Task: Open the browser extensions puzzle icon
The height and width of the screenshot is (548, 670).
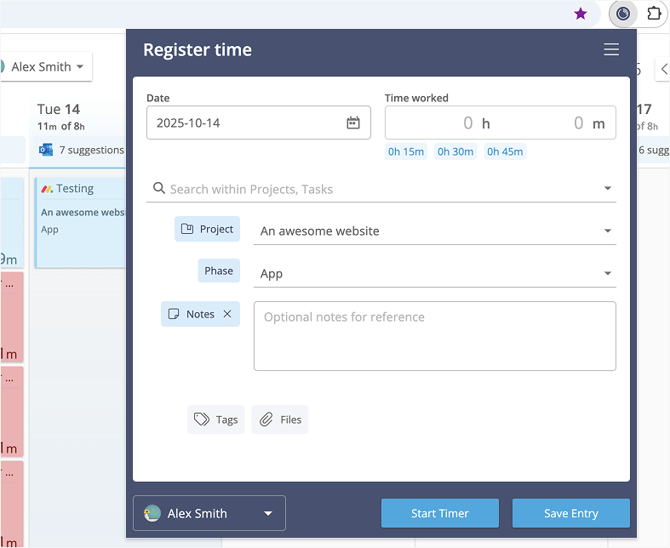Action: [656, 14]
